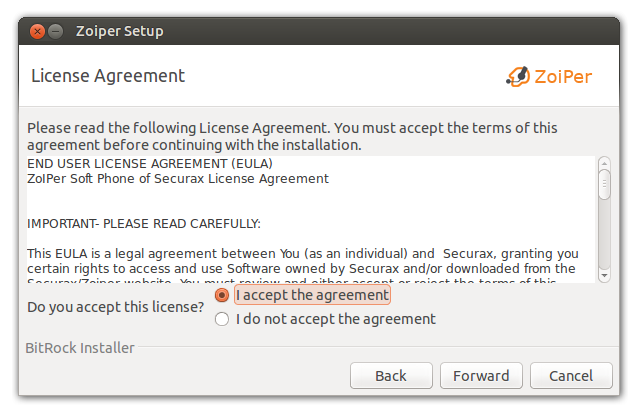Close the Zoiper Setup window
This screenshot has width=639, height=417.
tap(36, 31)
